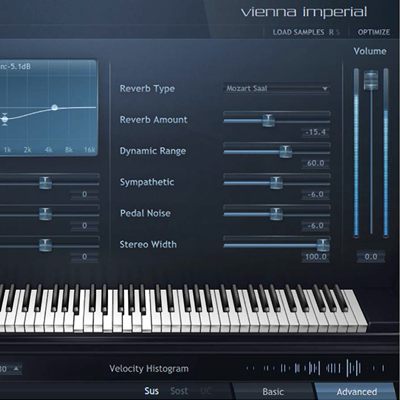Click the Volume value field 0.0
Screen dimensions: 400x400
click(371, 257)
